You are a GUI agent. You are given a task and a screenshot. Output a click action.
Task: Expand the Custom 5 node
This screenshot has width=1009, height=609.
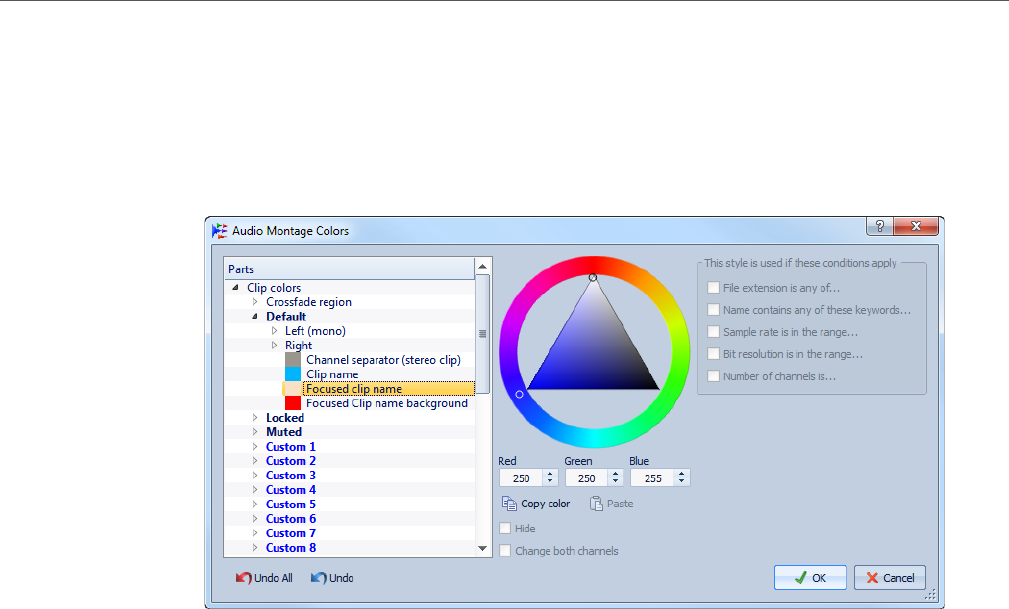255,504
